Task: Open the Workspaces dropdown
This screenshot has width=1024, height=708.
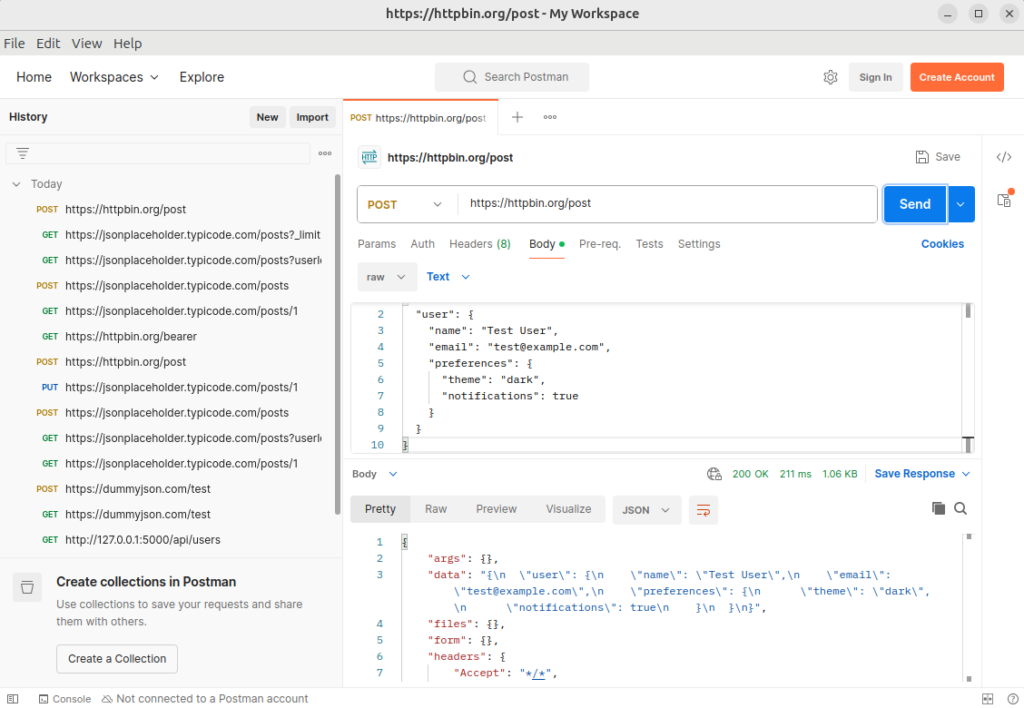Action: point(114,77)
